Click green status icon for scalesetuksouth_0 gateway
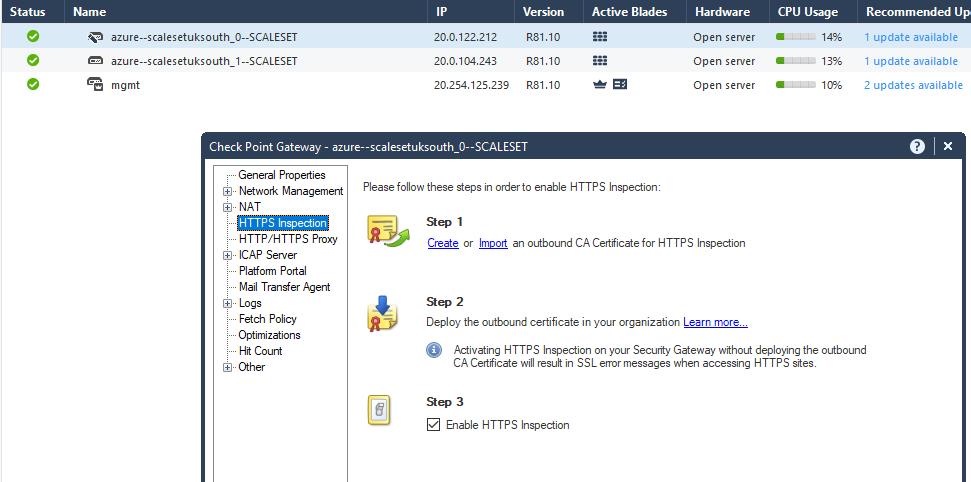The image size is (971, 482). [x=33, y=37]
